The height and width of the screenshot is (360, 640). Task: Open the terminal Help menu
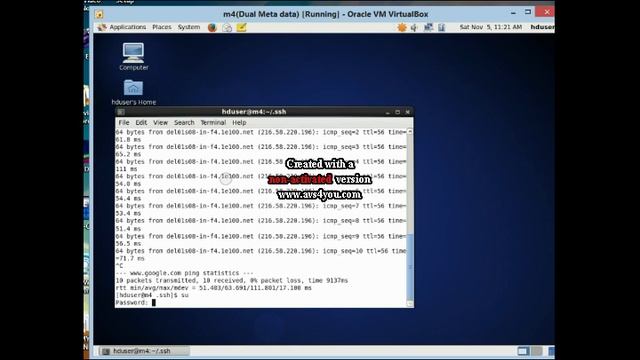[x=239, y=122]
